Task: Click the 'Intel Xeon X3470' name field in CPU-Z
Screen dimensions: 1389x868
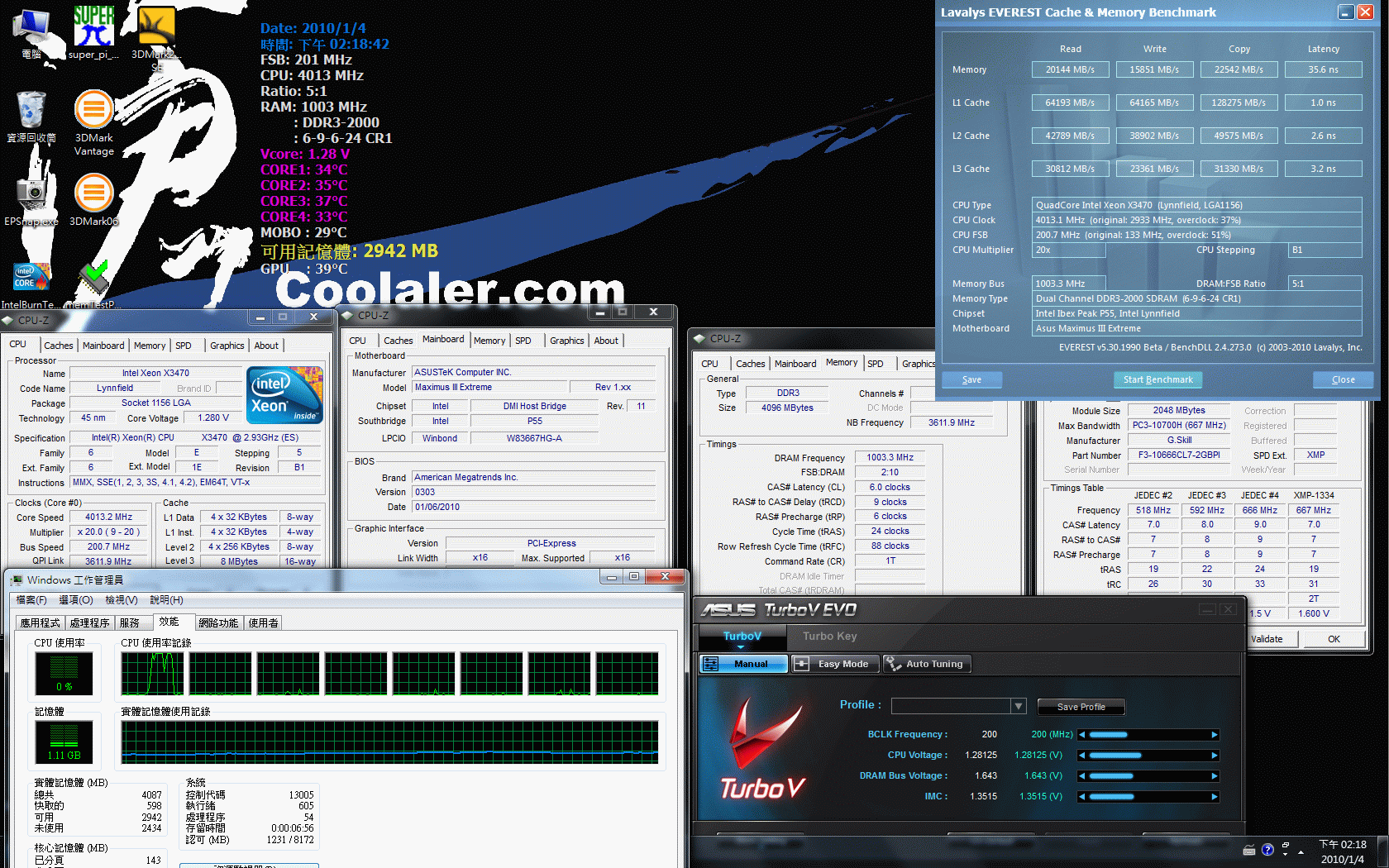Action: pyautogui.click(x=155, y=374)
